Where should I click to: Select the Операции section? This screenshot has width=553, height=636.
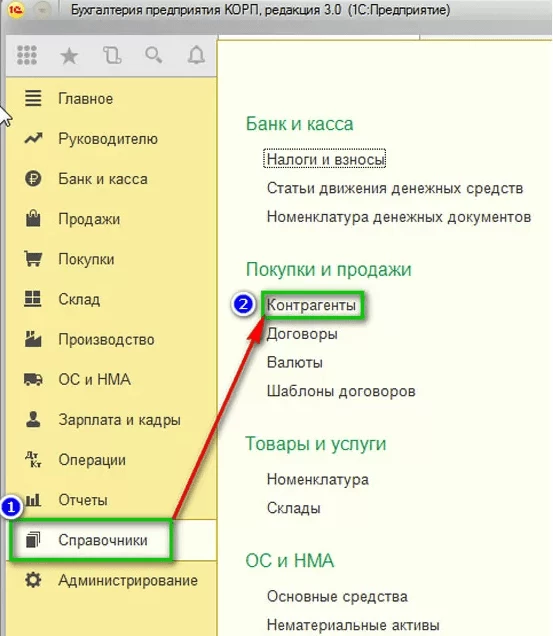[x=92, y=460]
